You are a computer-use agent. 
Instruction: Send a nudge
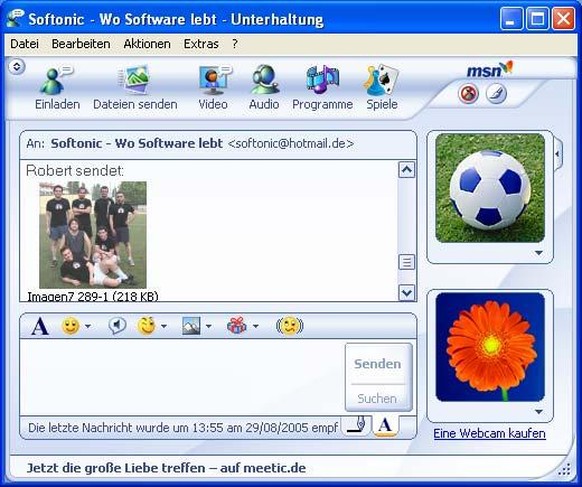[x=290, y=326]
